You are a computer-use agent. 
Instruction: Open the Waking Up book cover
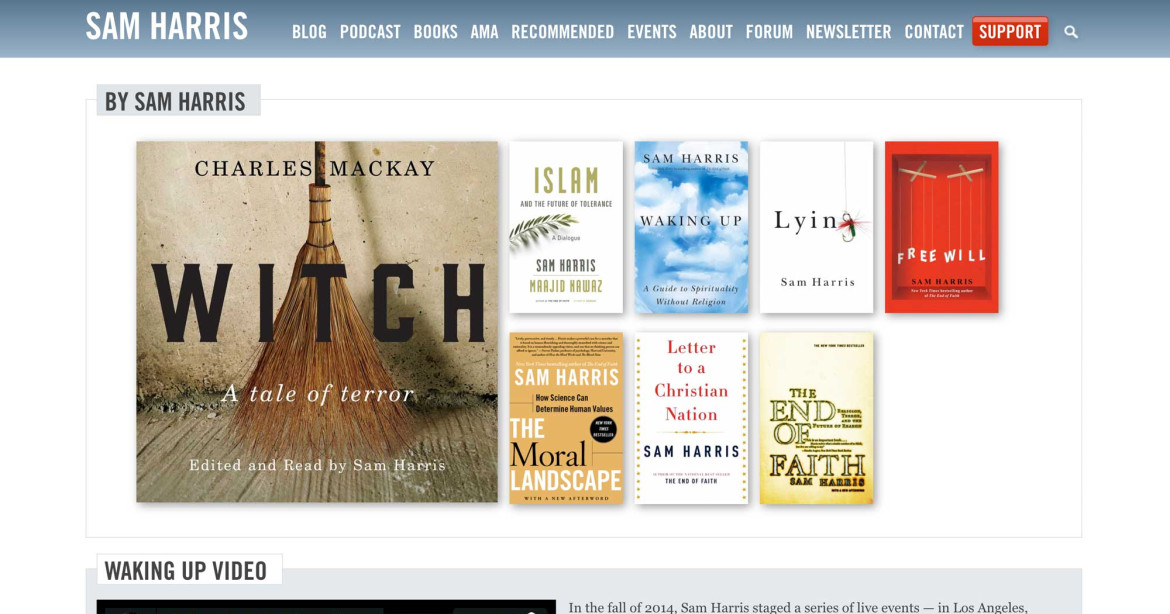(692, 228)
